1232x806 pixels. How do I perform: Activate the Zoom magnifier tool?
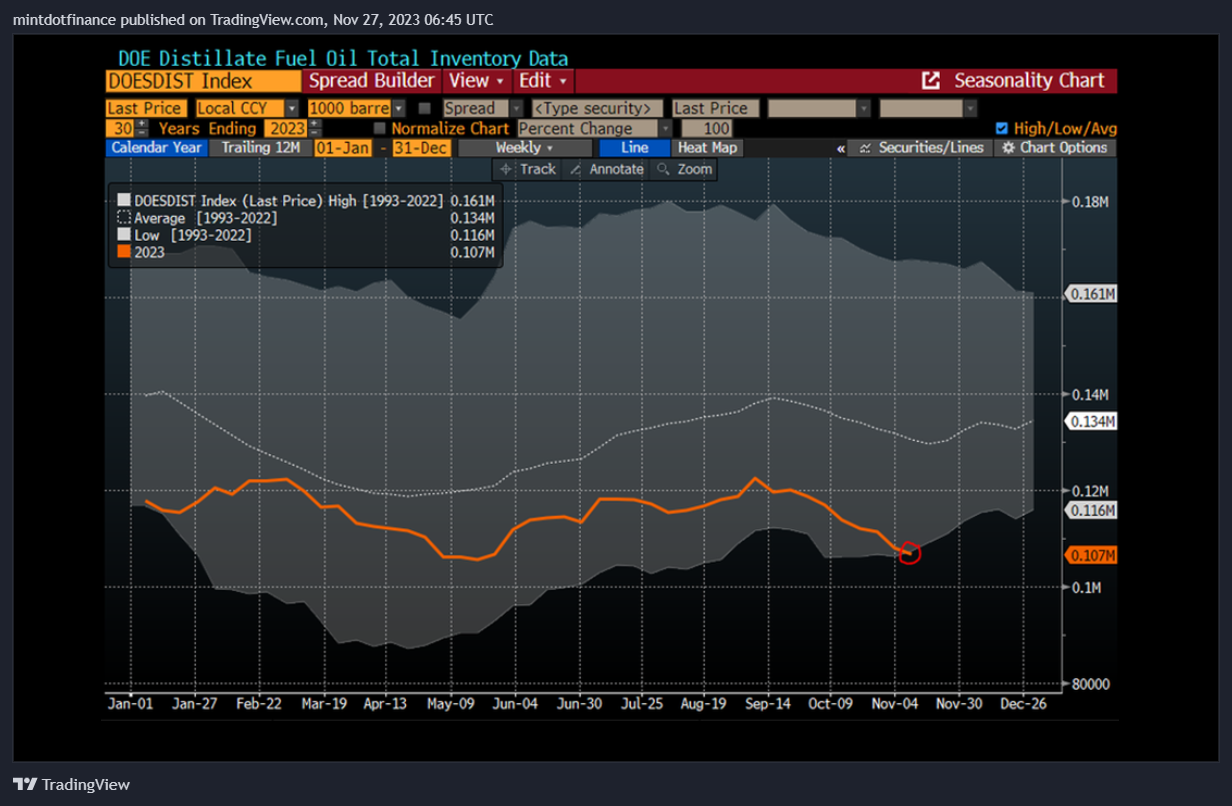[x=684, y=169]
